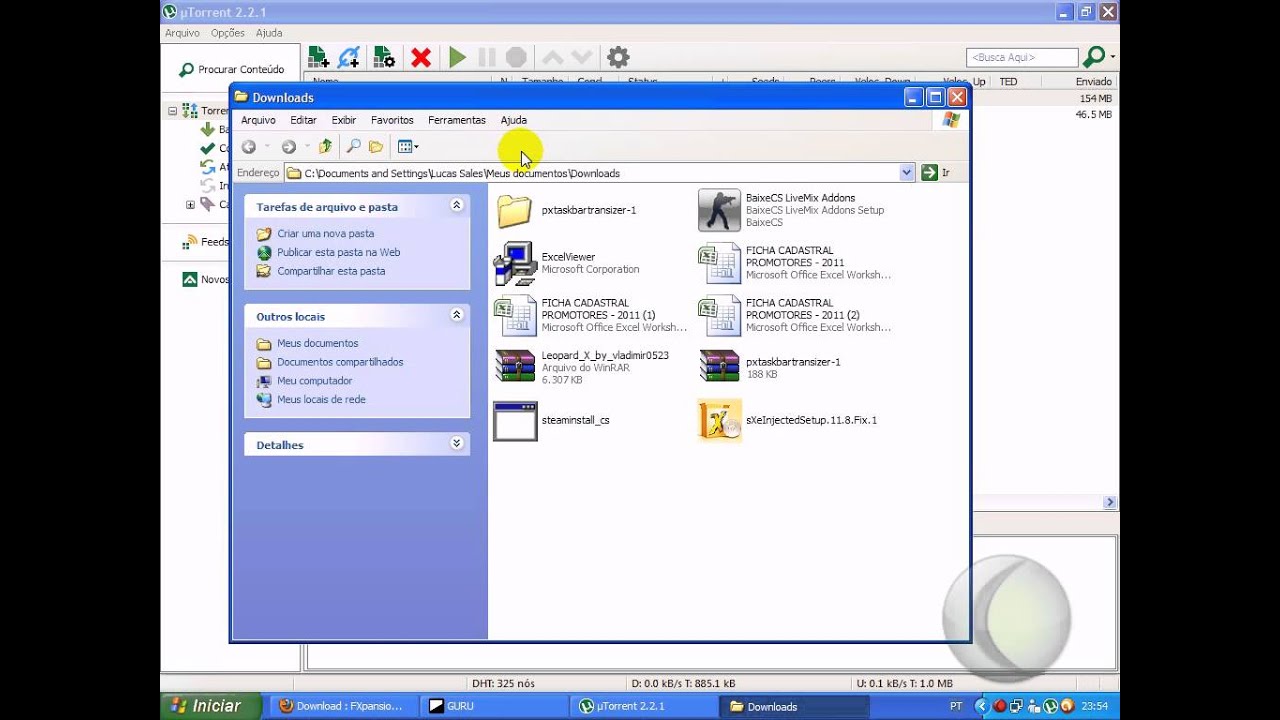Click green Start play icon in µTorrent
1280x720 pixels.
pyautogui.click(x=457, y=58)
